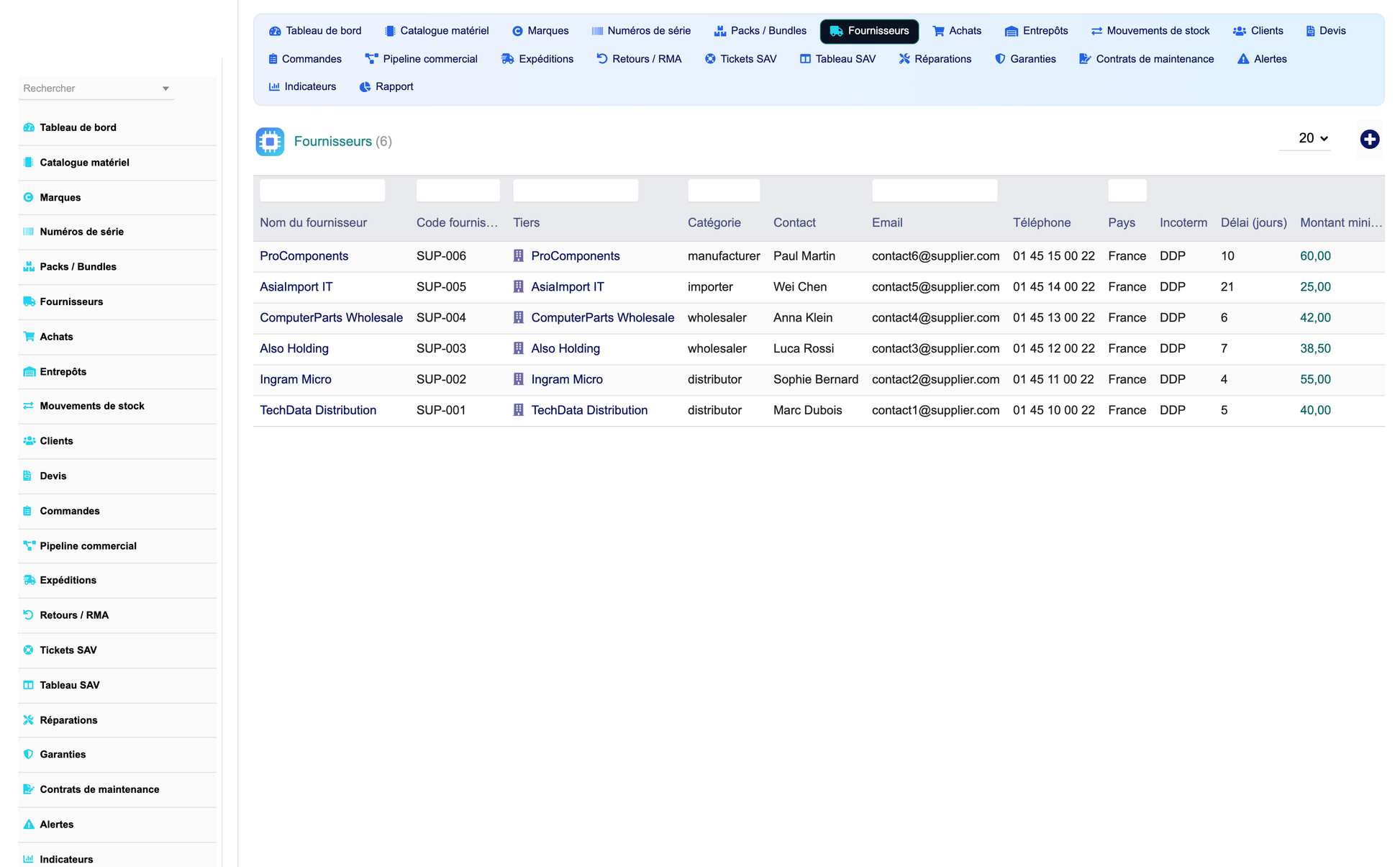Click building icon beside Ingram Micro tiers
Viewport: 1400px width, 867px height.
pyautogui.click(x=519, y=379)
